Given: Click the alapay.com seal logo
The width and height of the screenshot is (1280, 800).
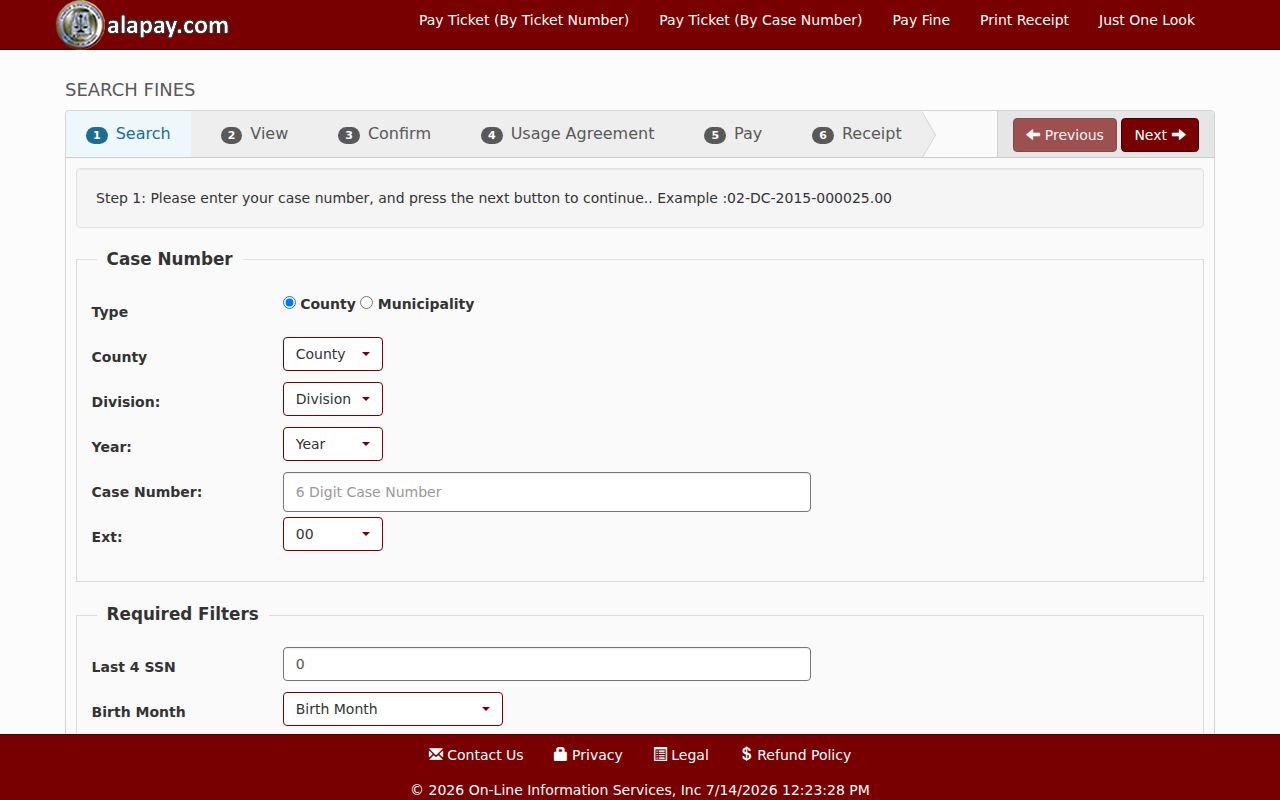Looking at the screenshot, I should tap(80, 24).
